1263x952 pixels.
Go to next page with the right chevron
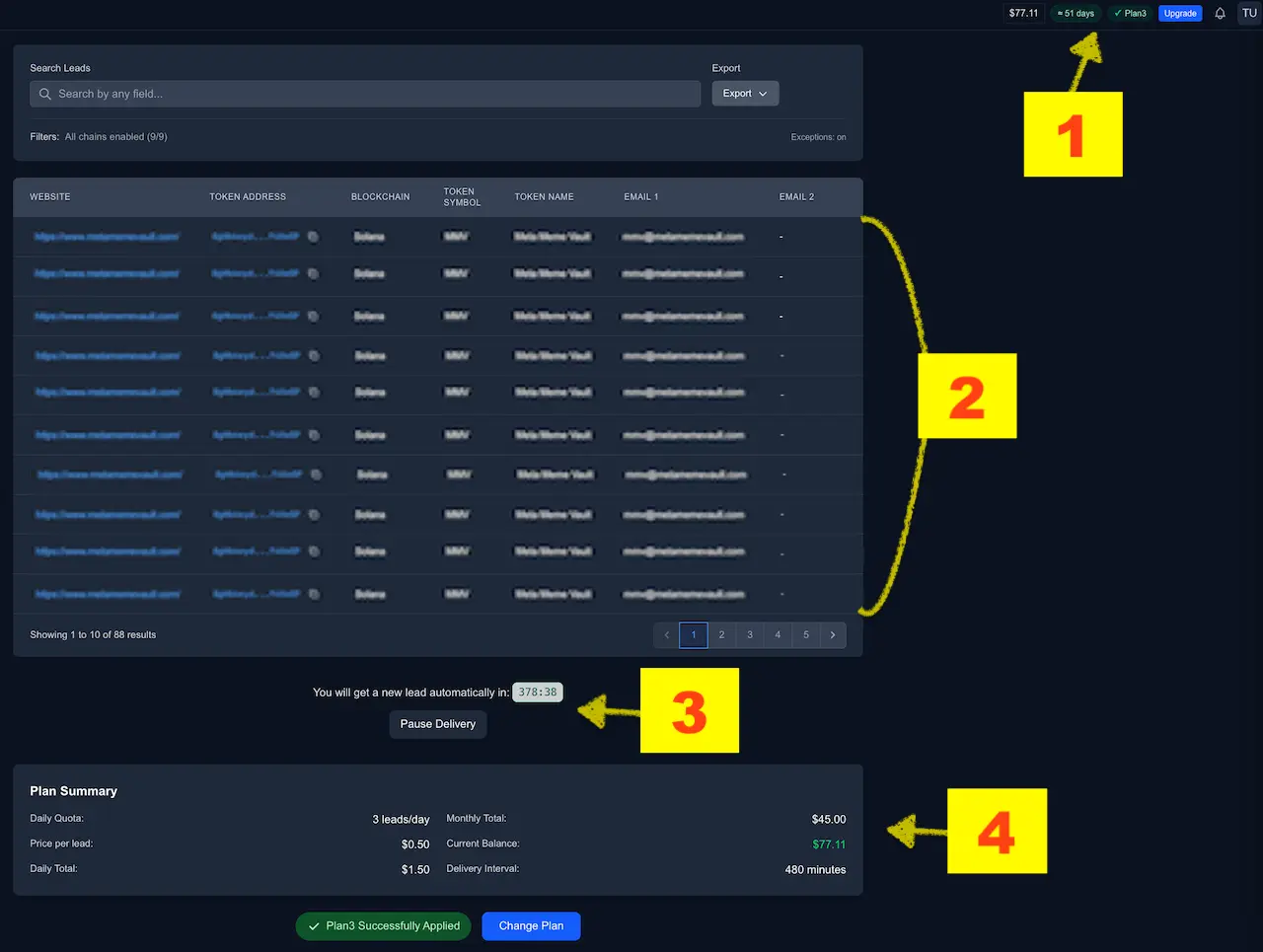[833, 634]
